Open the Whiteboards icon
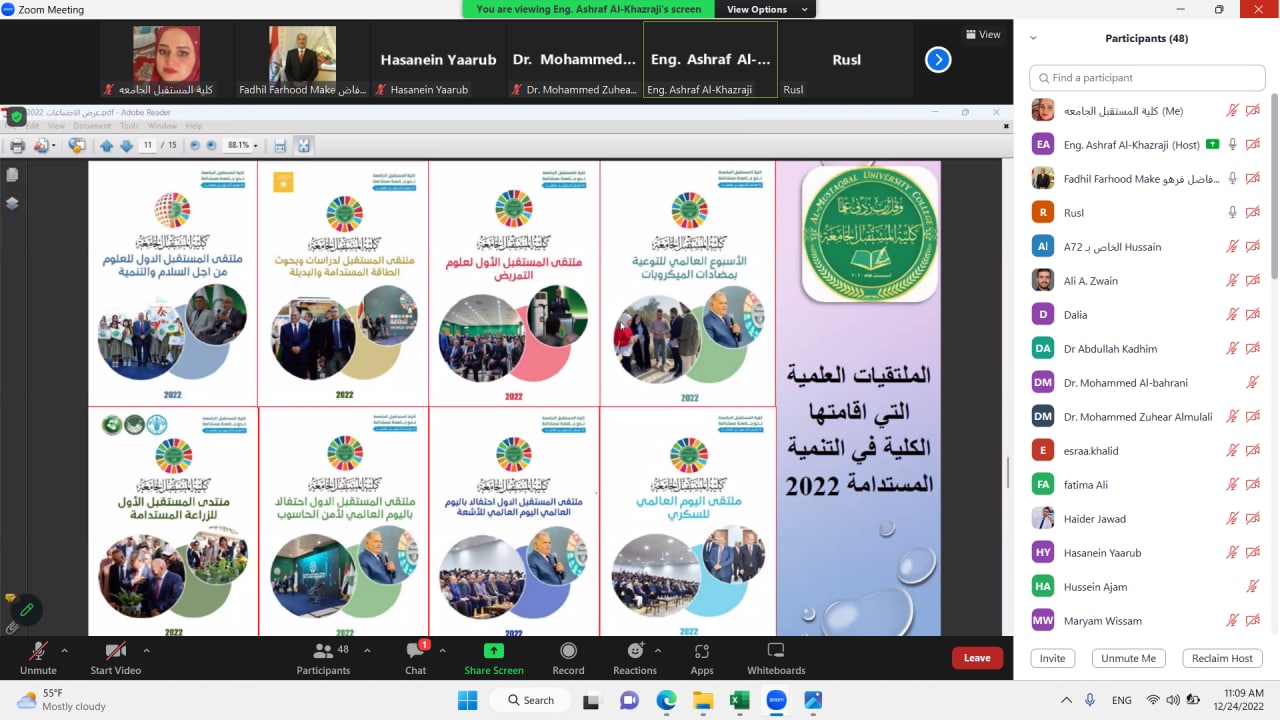The image size is (1280, 720). click(776, 651)
